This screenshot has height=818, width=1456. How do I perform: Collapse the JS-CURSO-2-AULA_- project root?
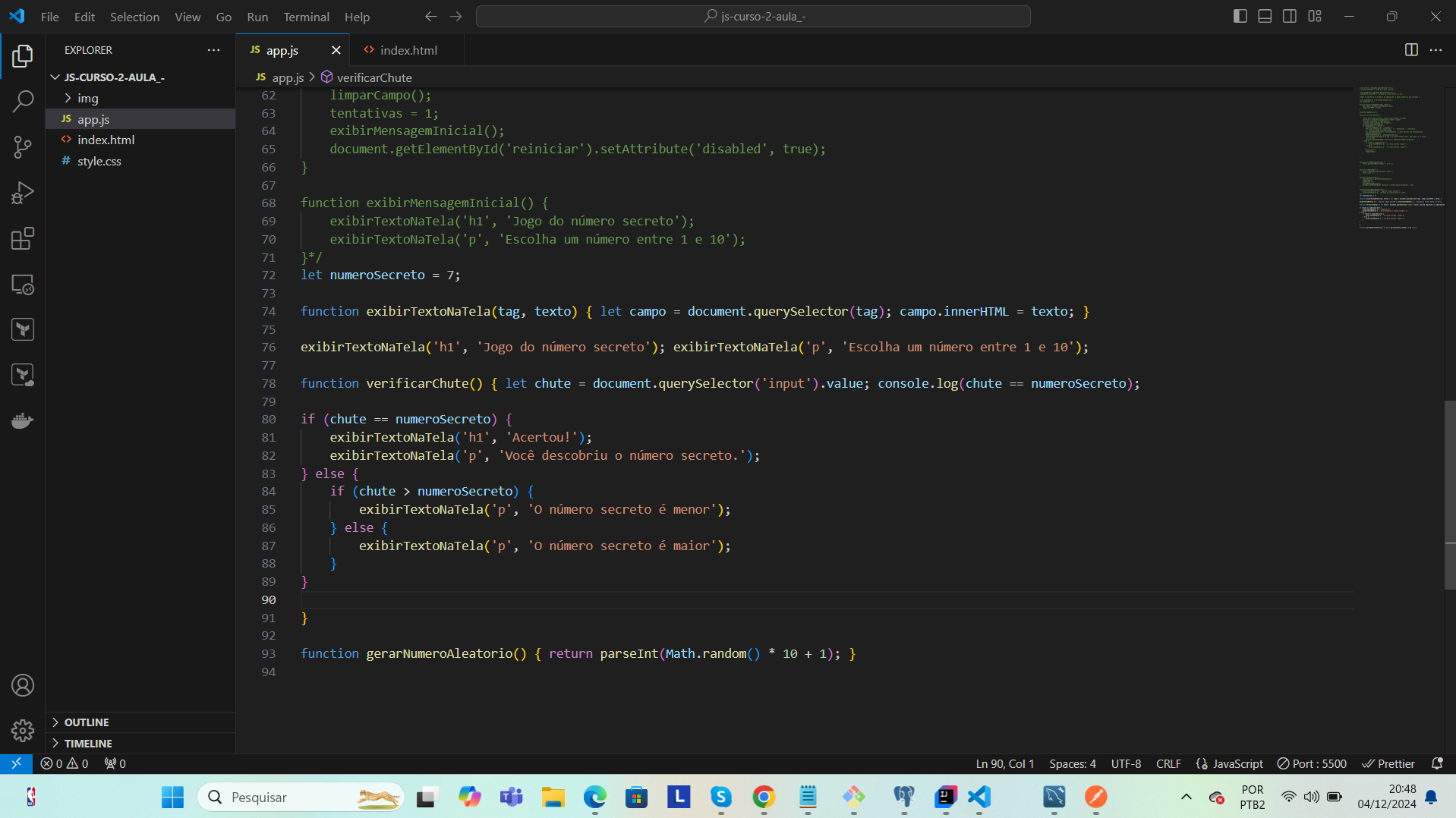click(x=140, y=77)
